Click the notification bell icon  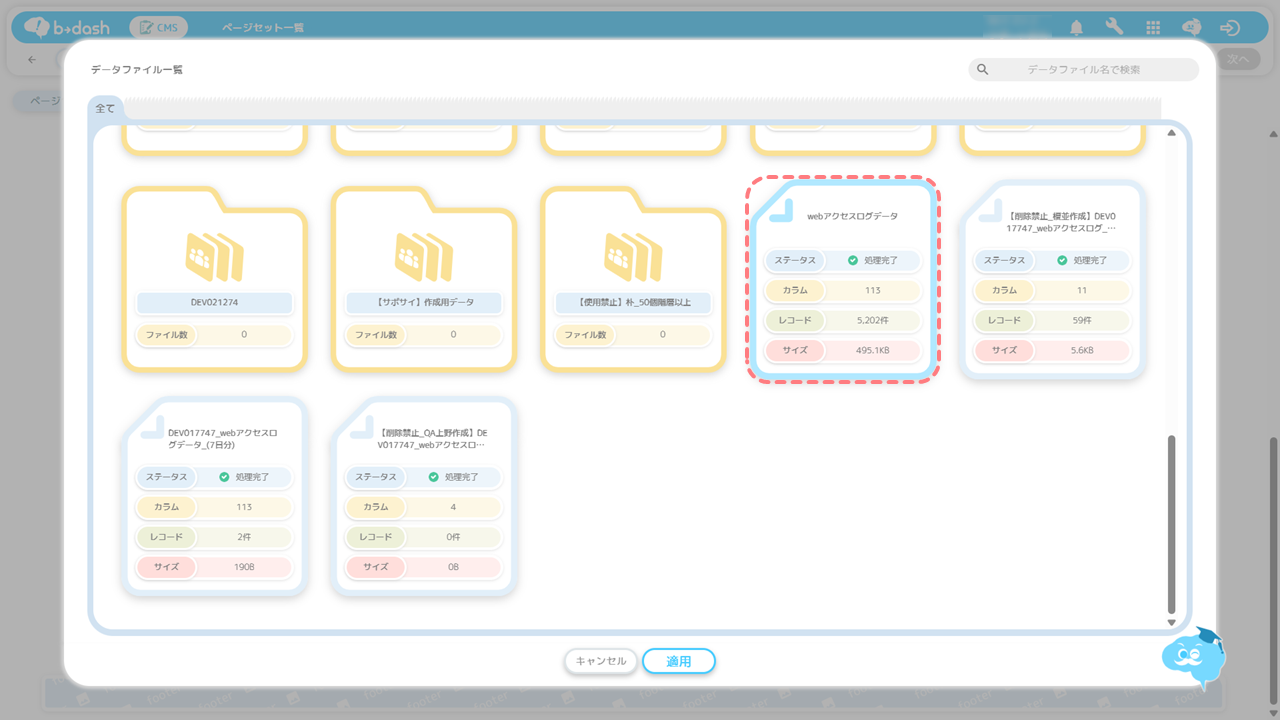tap(1077, 28)
